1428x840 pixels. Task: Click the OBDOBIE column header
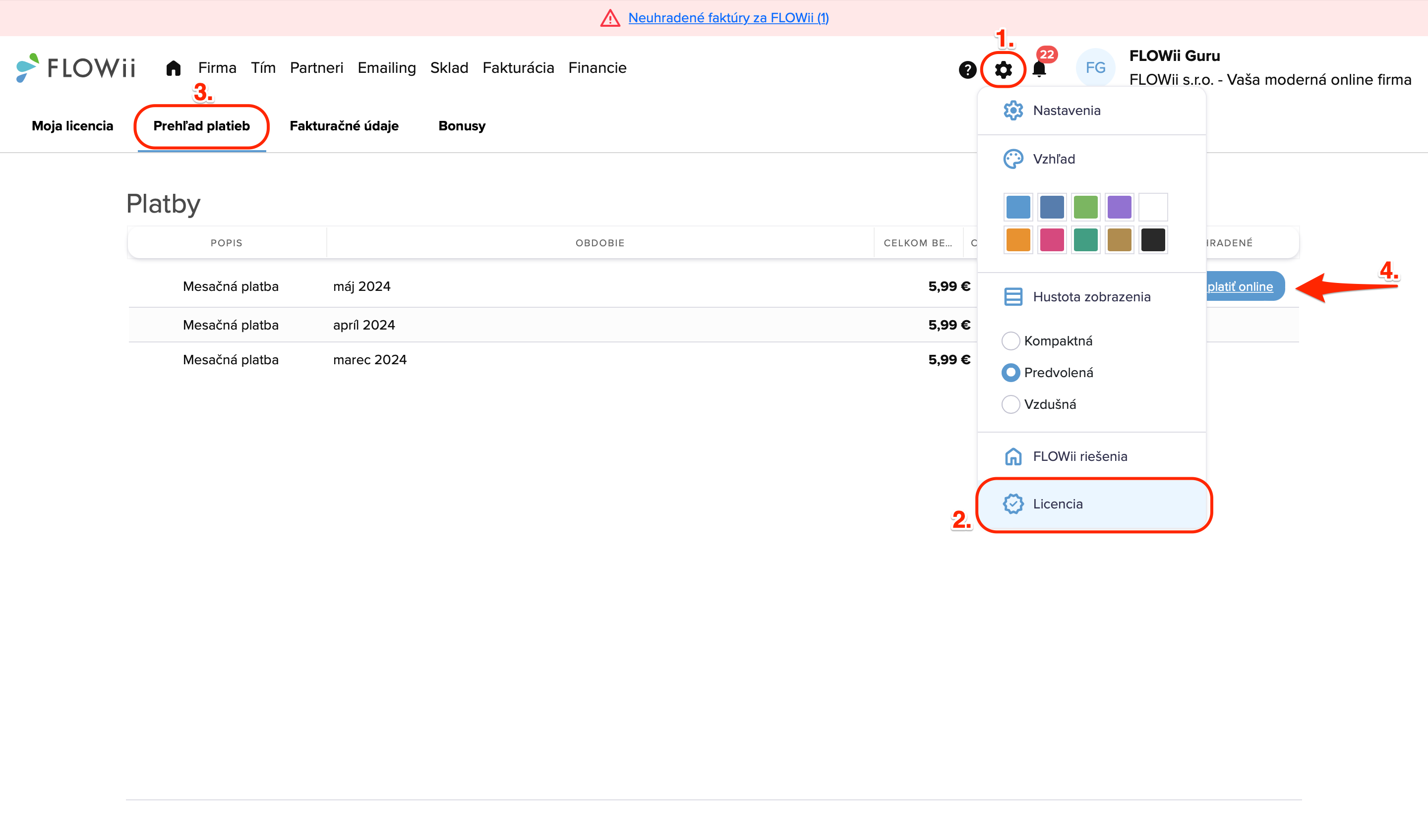coord(600,243)
